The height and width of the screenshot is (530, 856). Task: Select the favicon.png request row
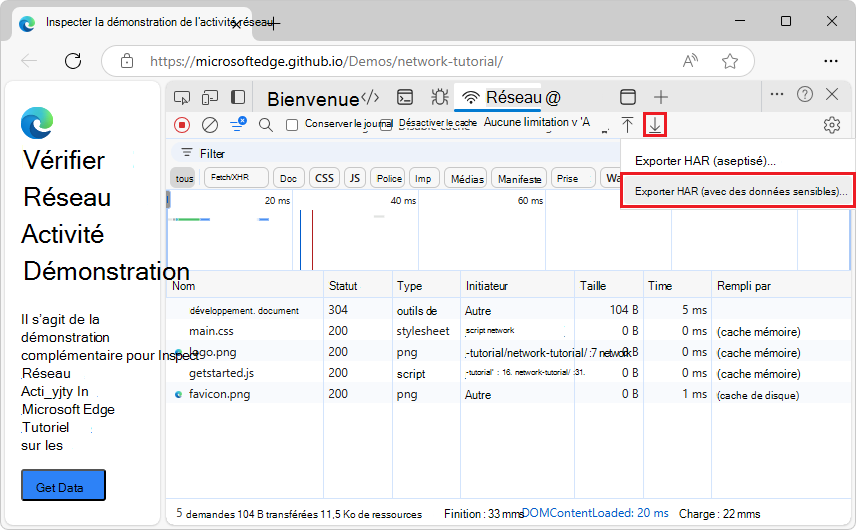pyautogui.click(x=508, y=394)
